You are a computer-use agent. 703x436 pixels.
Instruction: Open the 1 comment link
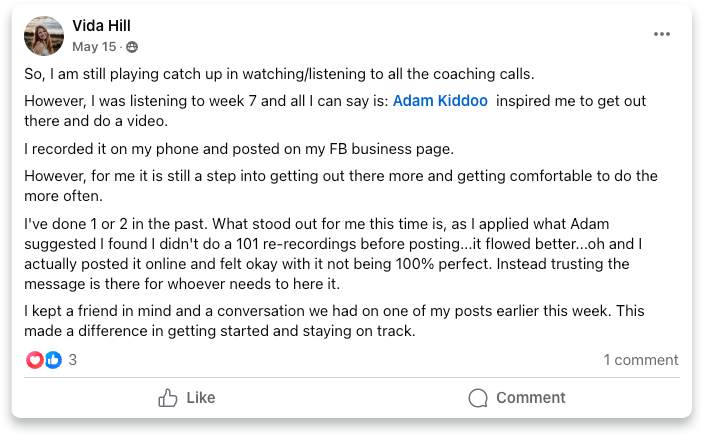click(640, 360)
